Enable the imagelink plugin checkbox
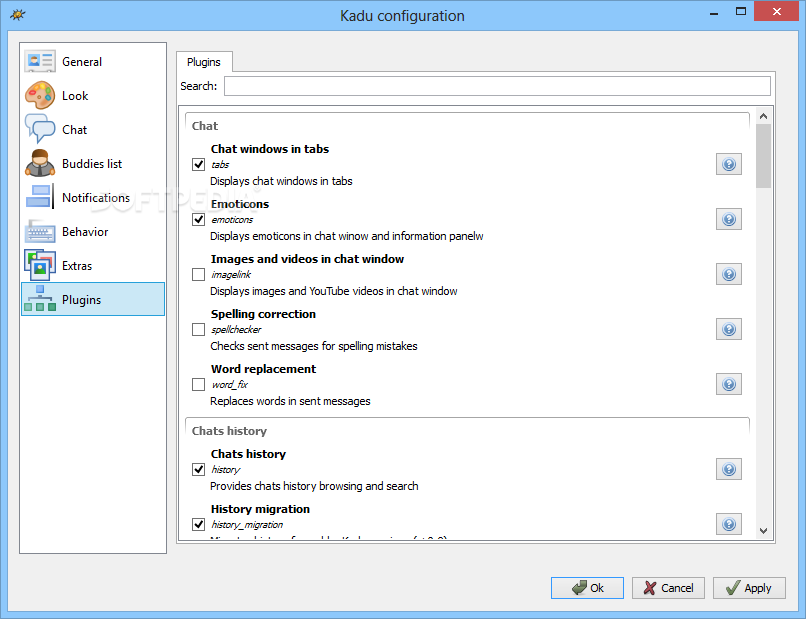The height and width of the screenshot is (619, 806). coord(198,275)
